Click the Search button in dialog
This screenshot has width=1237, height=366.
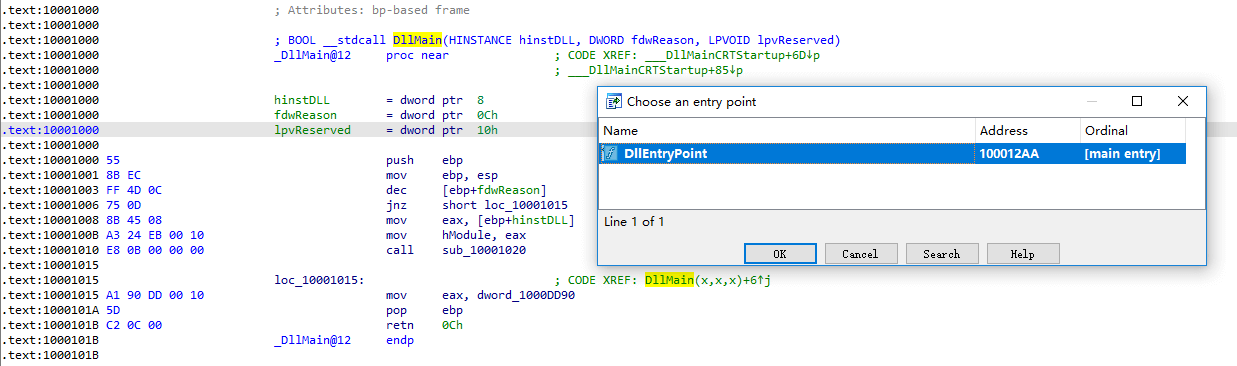pos(942,254)
